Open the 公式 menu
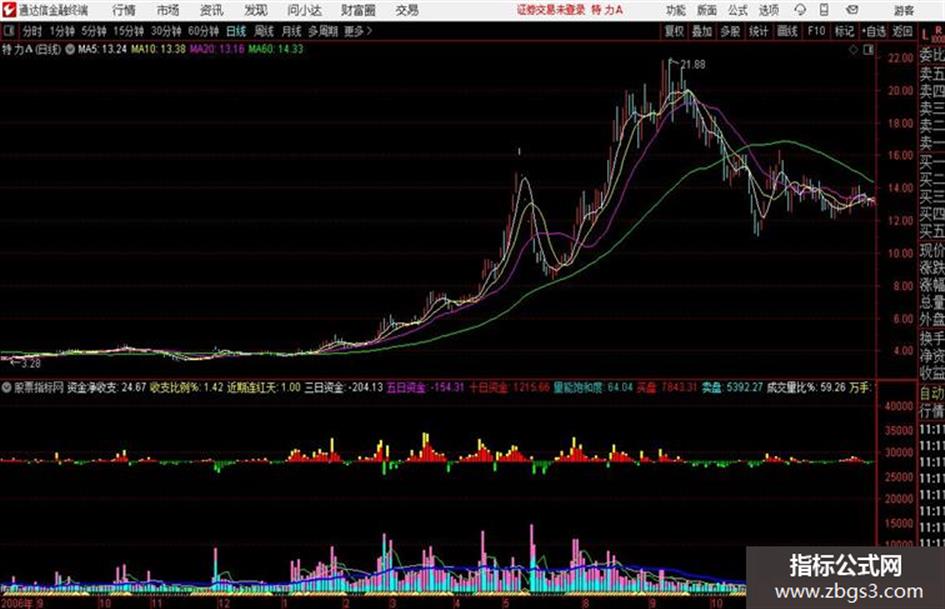Screen dimensions: 945x609 738,10
